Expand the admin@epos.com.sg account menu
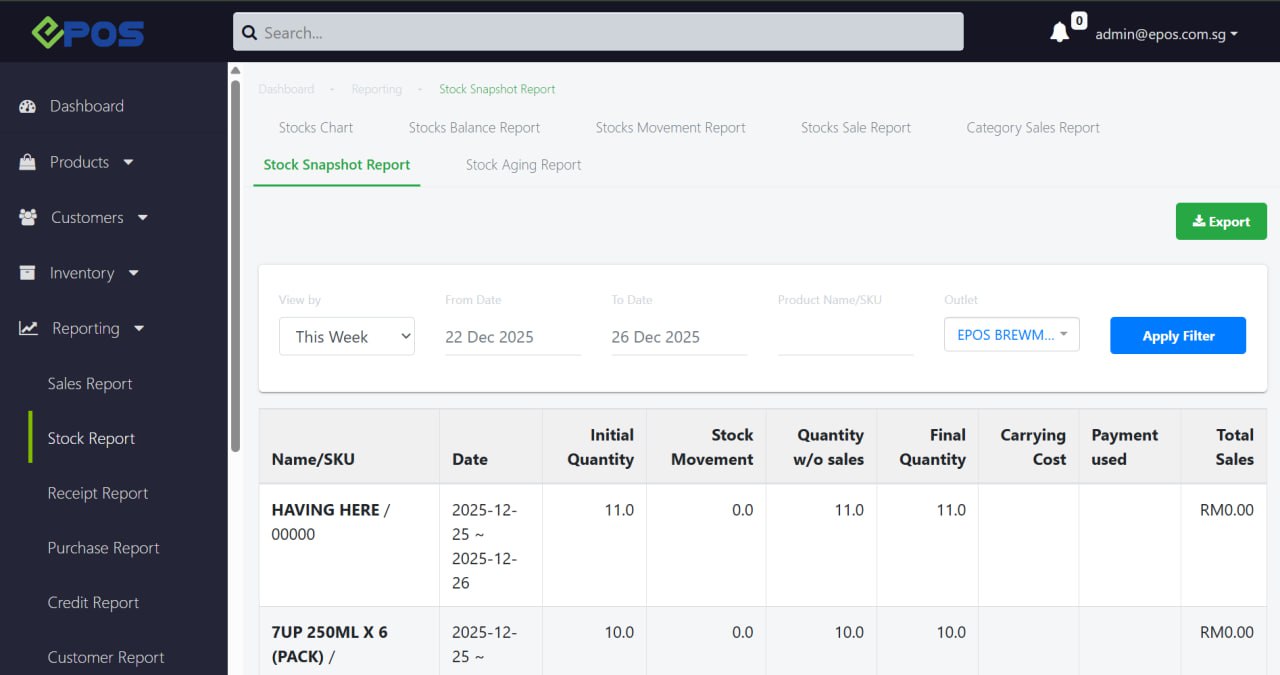Screen dimensions: 1280x675 (x=1166, y=34)
